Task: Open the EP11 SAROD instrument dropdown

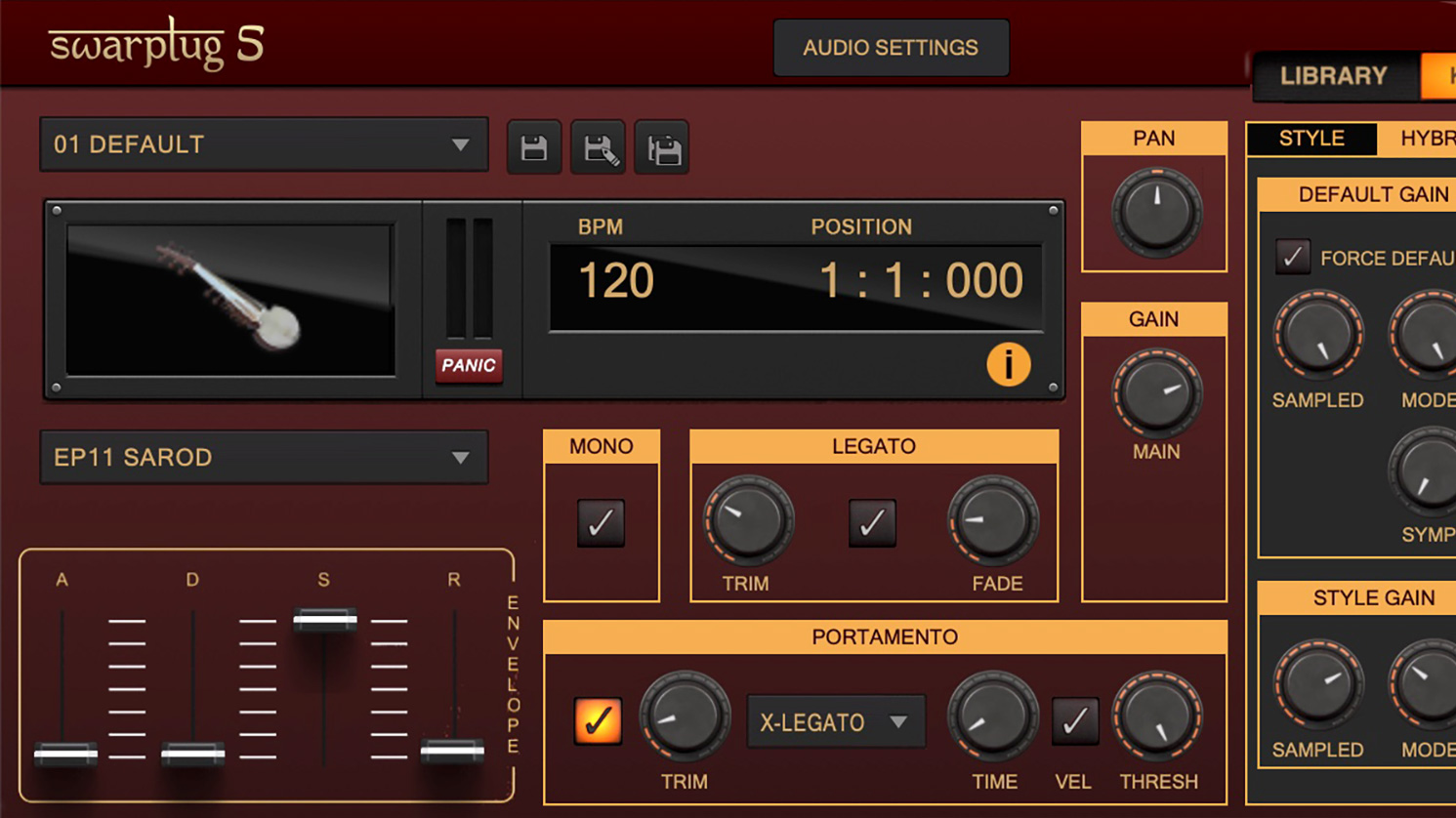Action: pos(264,458)
